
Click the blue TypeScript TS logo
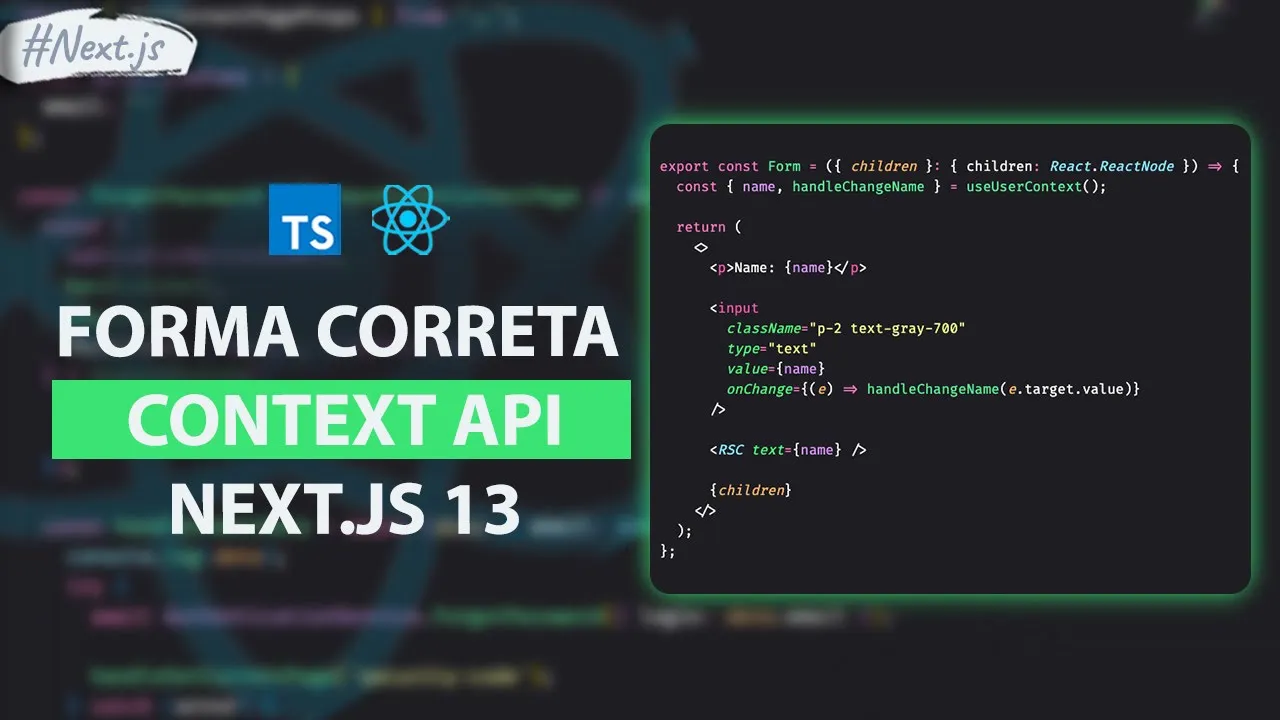[305, 219]
